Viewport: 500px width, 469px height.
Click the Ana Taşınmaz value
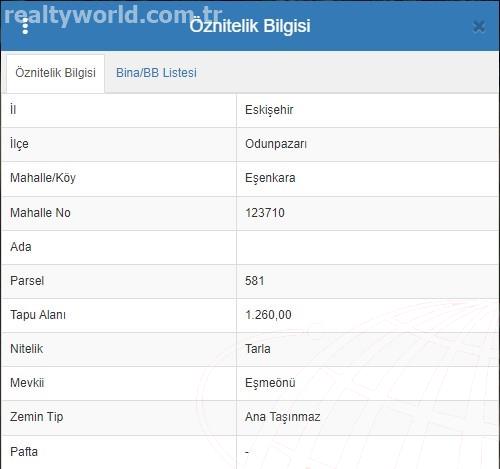click(x=283, y=417)
